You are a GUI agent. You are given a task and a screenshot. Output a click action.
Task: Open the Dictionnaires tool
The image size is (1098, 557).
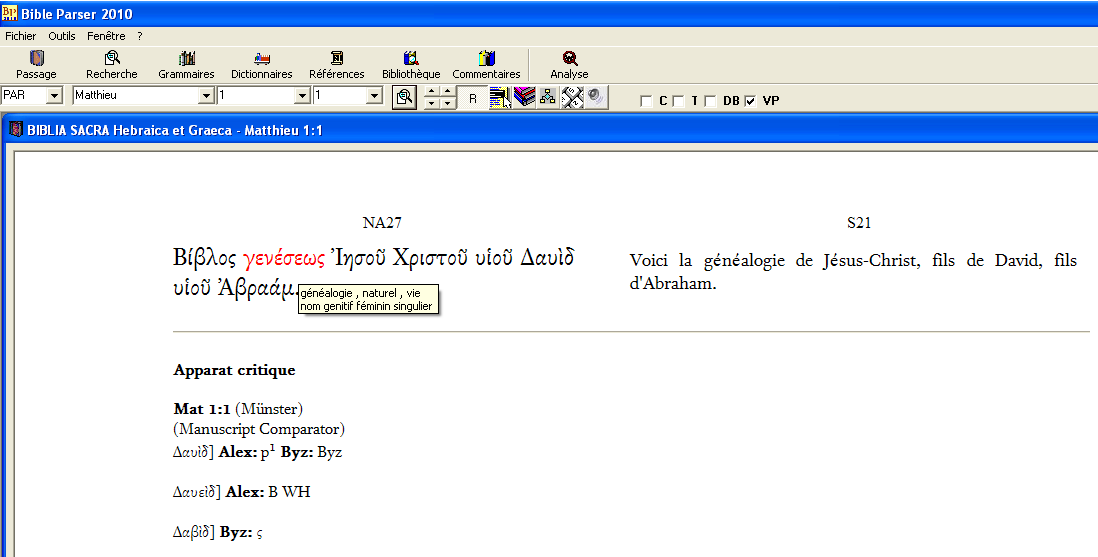(262, 65)
